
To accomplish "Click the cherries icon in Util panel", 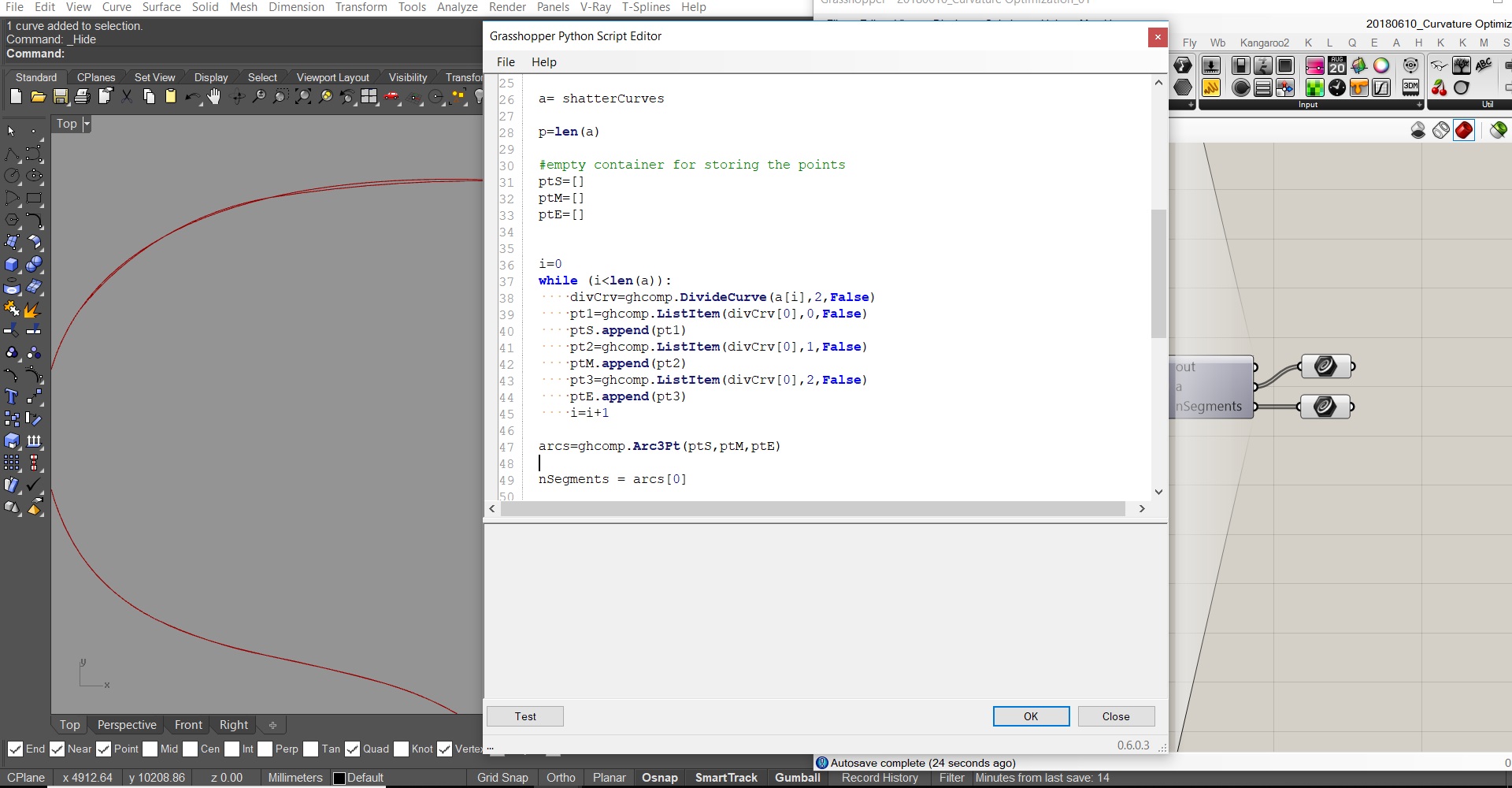I will coord(1440,87).
